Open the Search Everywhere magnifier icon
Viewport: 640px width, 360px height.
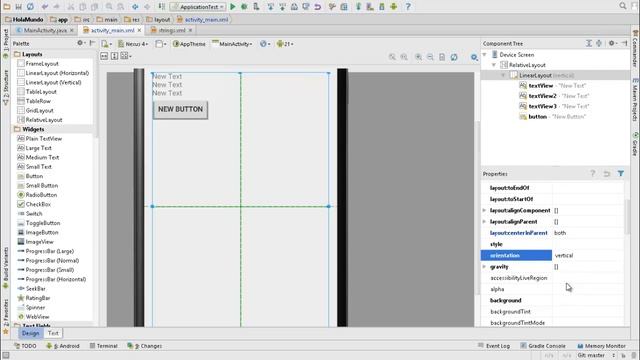click(x=623, y=6)
